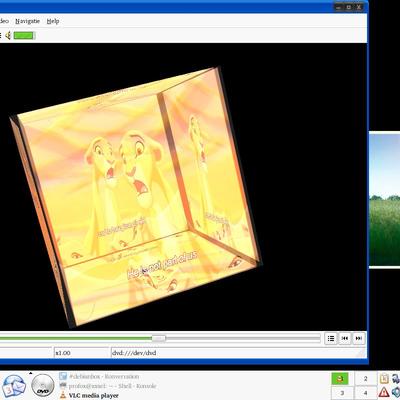Adjust the green volume slider
The height and width of the screenshot is (400, 400).
[24, 35]
